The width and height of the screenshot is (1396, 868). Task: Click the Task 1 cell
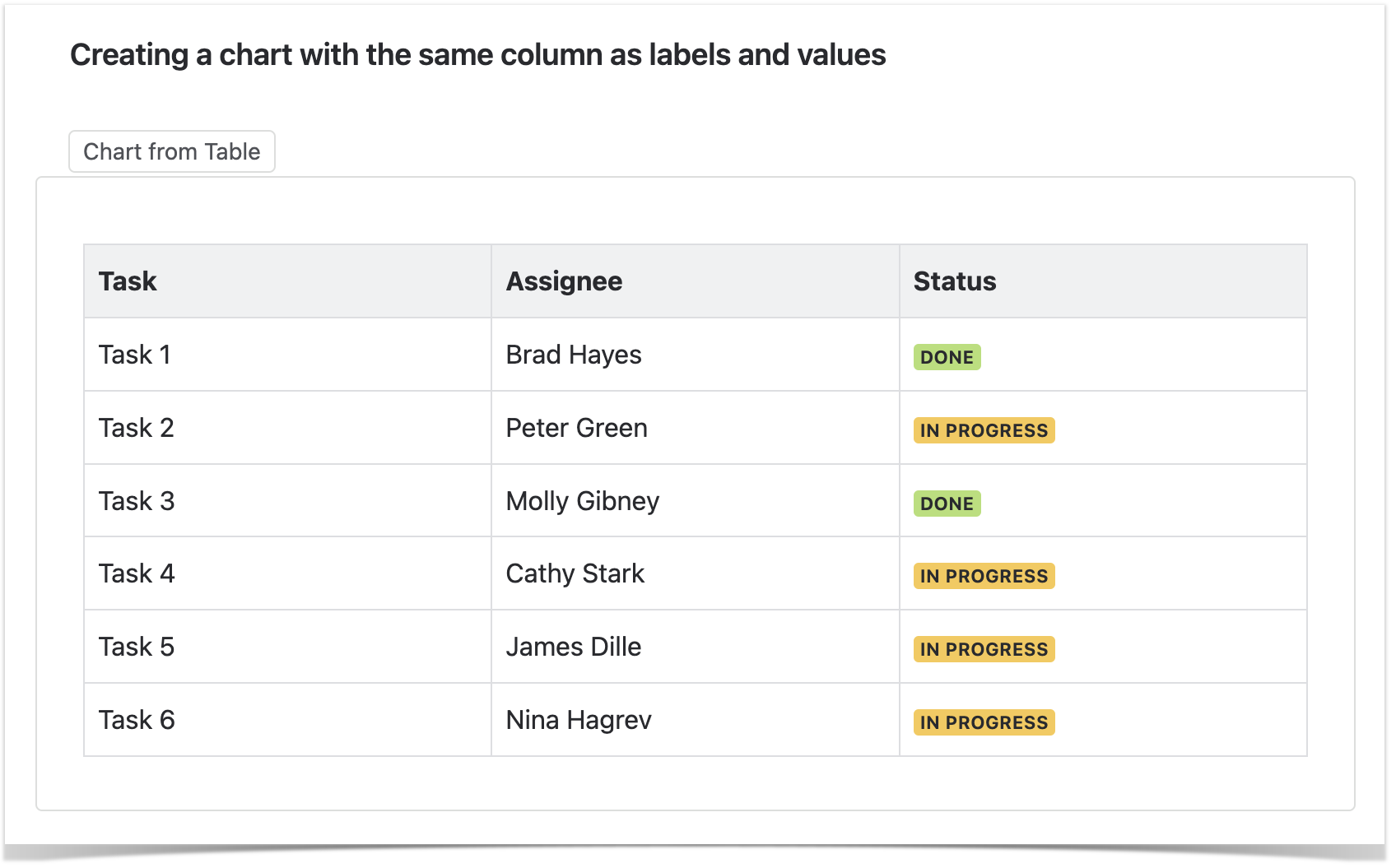(134, 355)
